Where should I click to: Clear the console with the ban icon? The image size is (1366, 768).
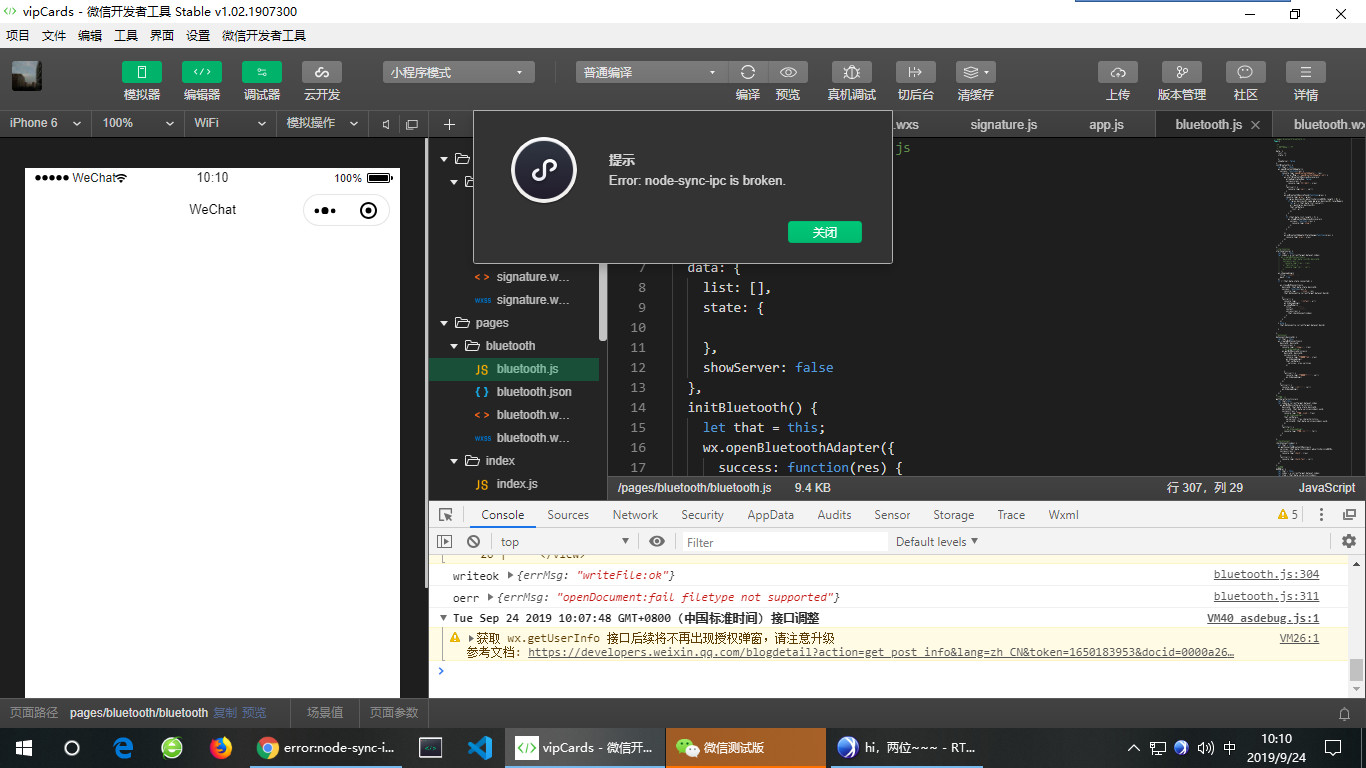pos(473,541)
